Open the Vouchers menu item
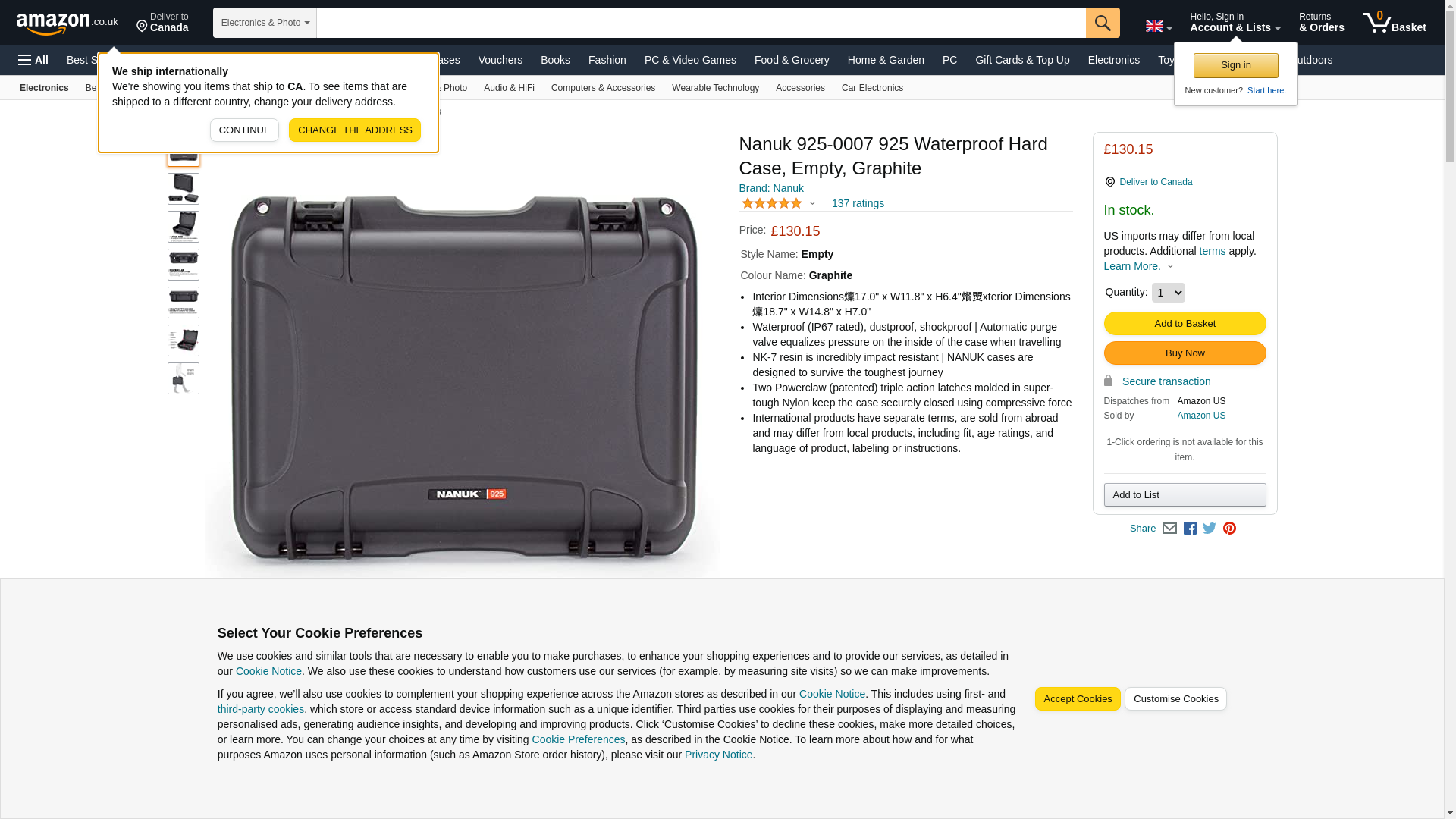Image resolution: width=1456 pixels, height=819 pixels. [500, 60]
